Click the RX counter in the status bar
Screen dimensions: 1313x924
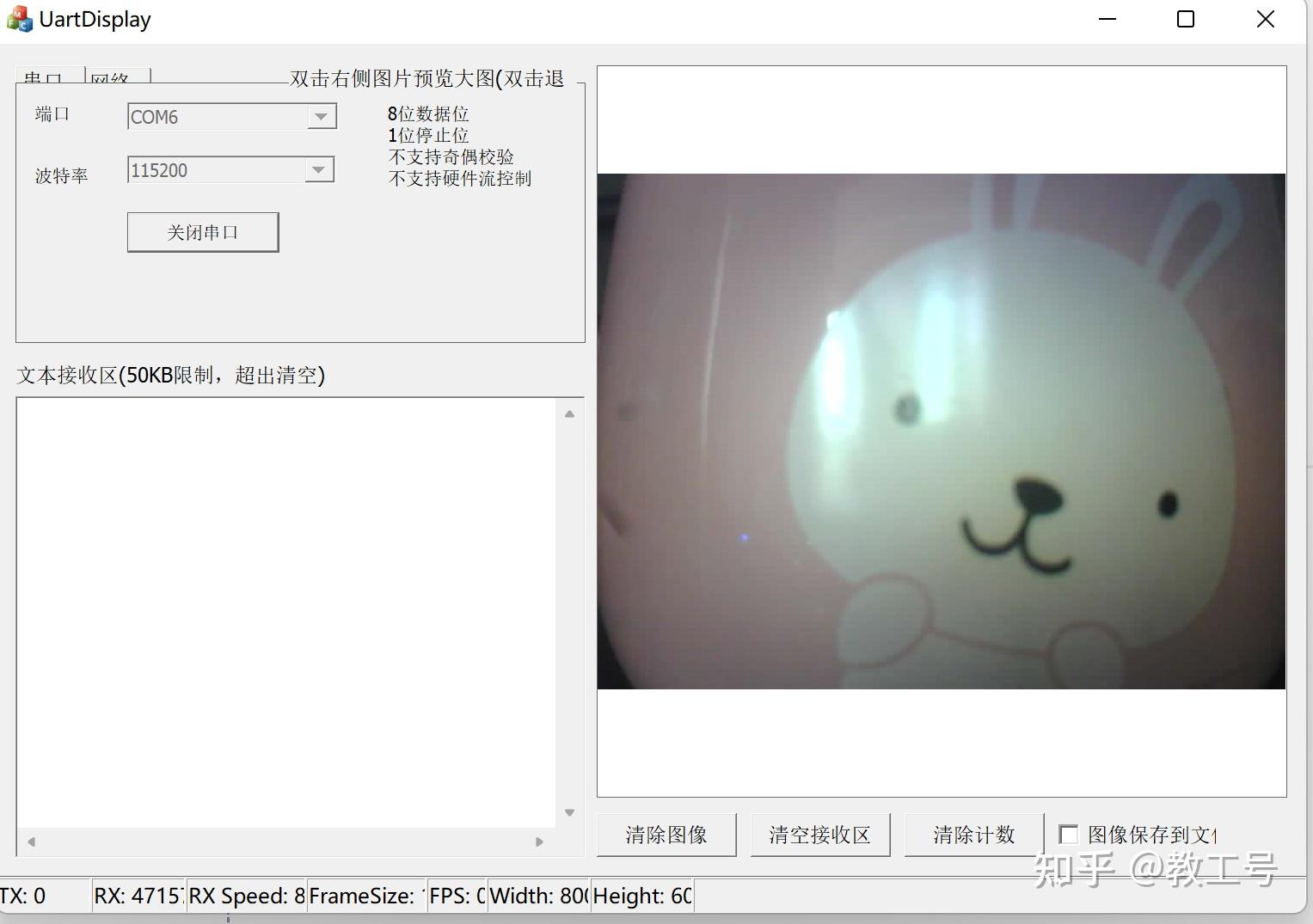(x=136, y=896)
